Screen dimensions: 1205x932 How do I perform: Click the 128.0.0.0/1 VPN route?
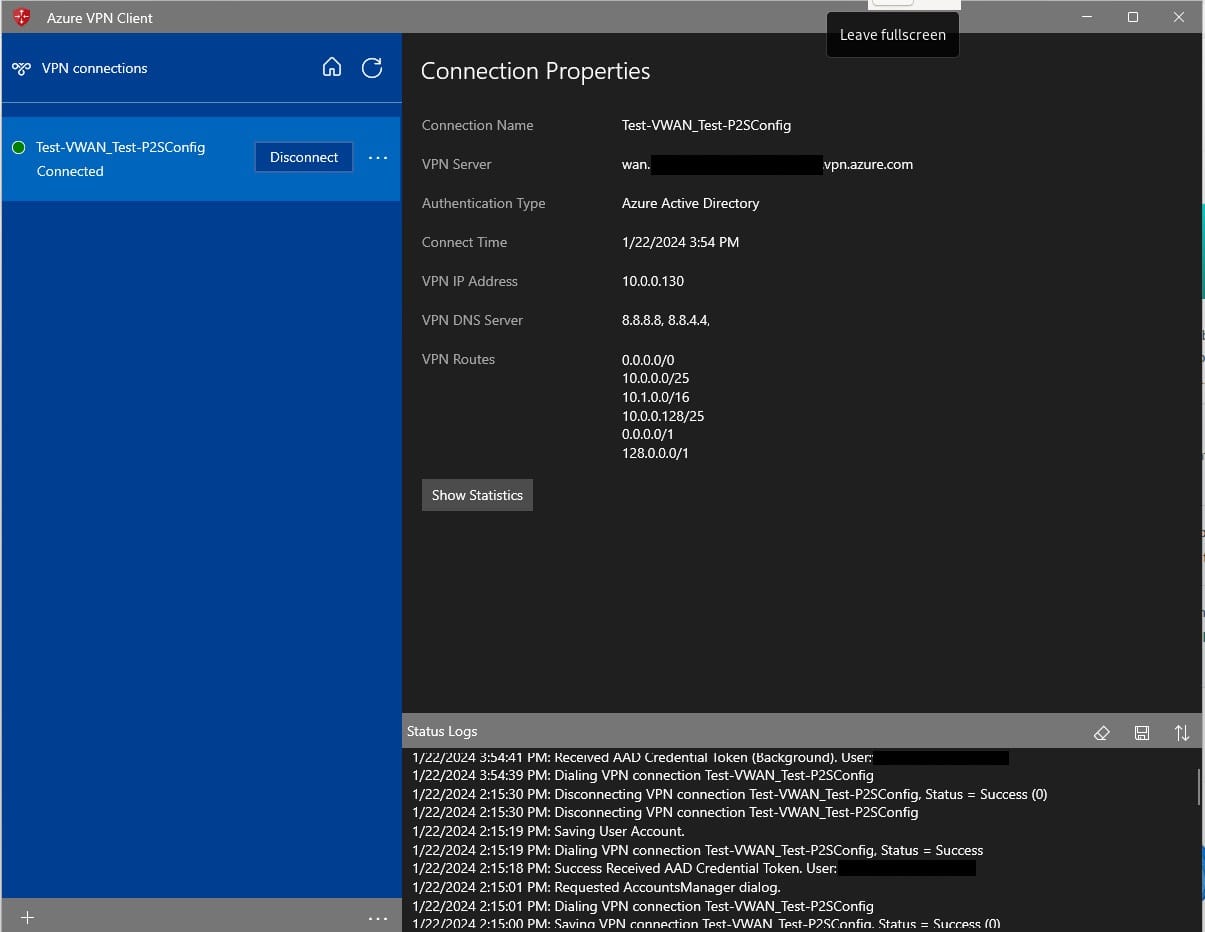655,453
